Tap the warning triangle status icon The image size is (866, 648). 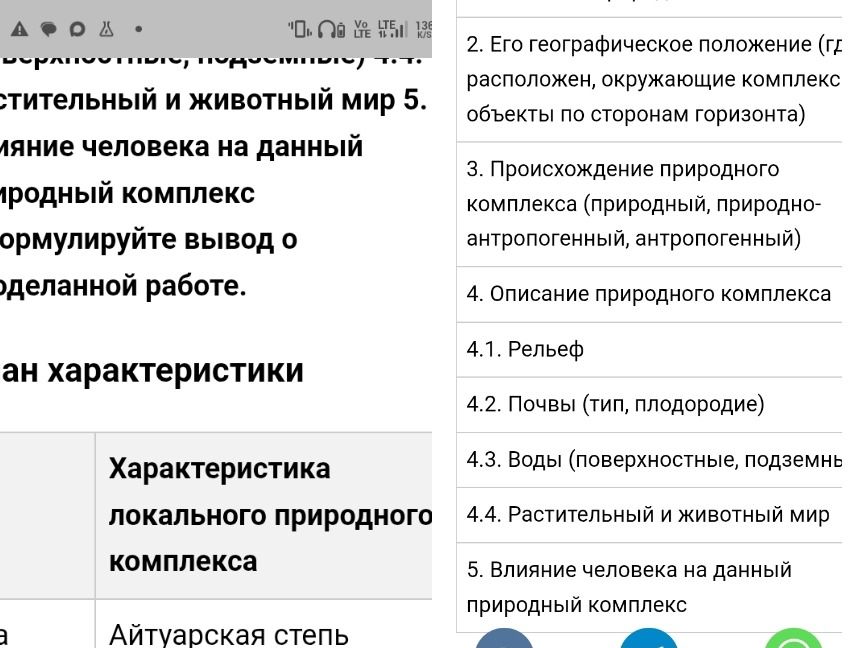coord(19,29)
